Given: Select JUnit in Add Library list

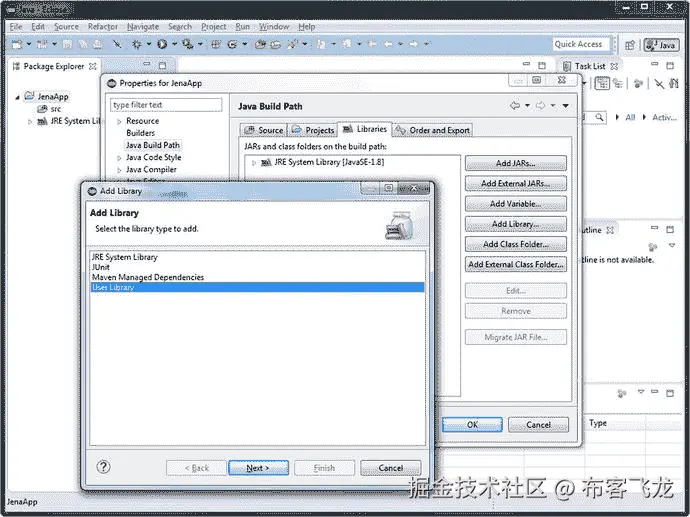Looking at the screenshot, I should click(257, 267).
